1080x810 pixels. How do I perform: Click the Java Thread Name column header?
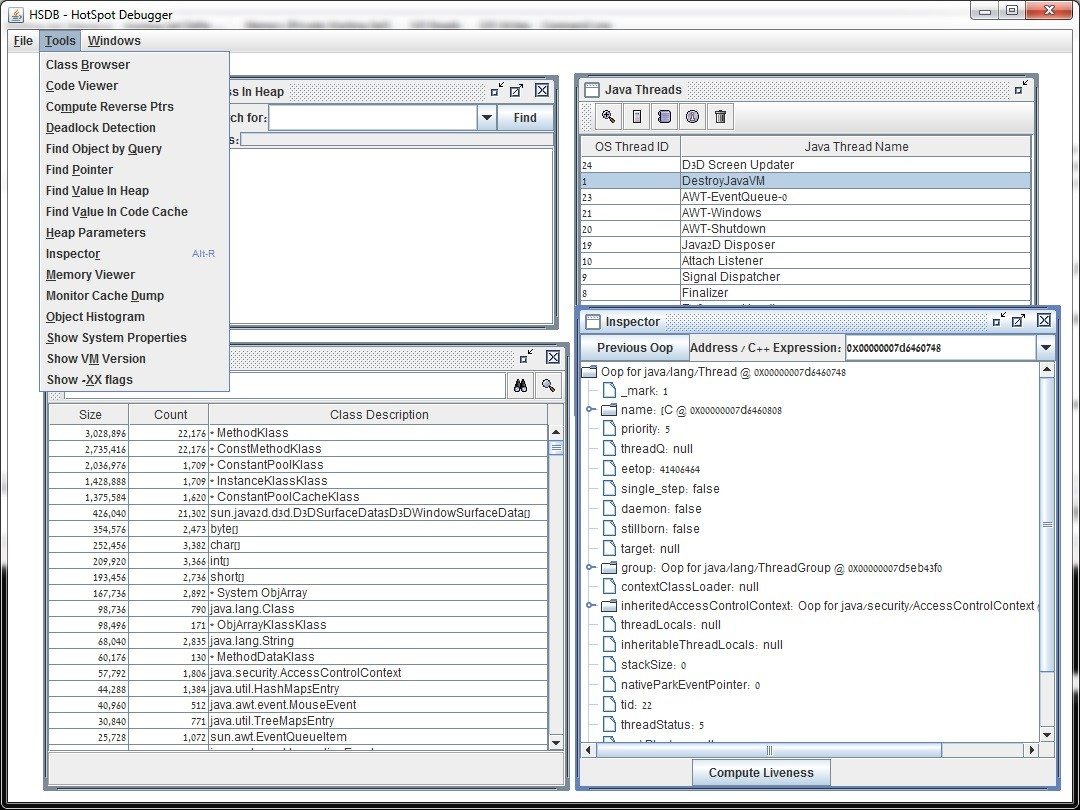tap(856, 147)
